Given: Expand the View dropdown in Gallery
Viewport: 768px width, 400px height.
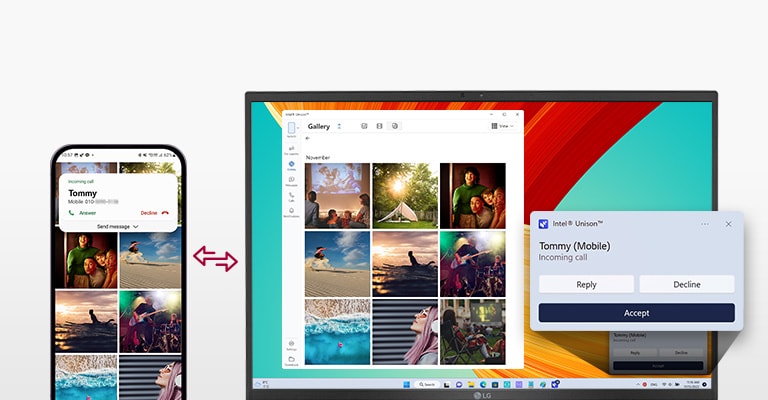Looking at the screenshot, I should (502, 126).
